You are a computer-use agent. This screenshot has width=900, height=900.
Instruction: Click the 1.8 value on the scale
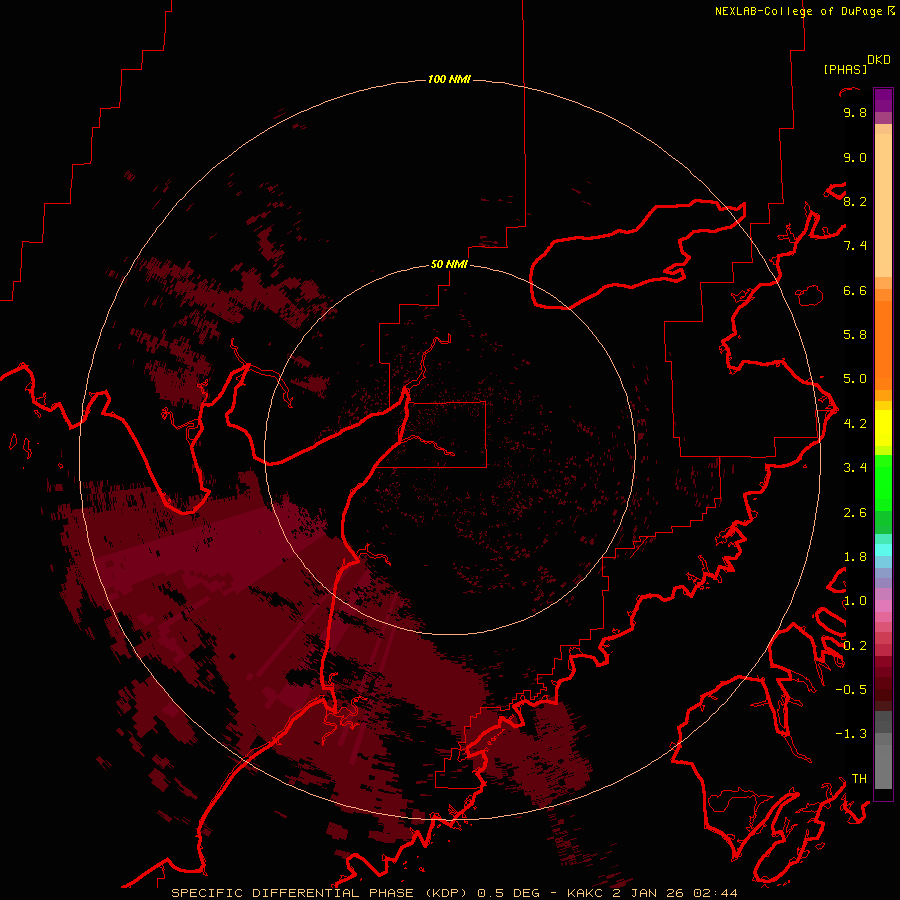855,557
